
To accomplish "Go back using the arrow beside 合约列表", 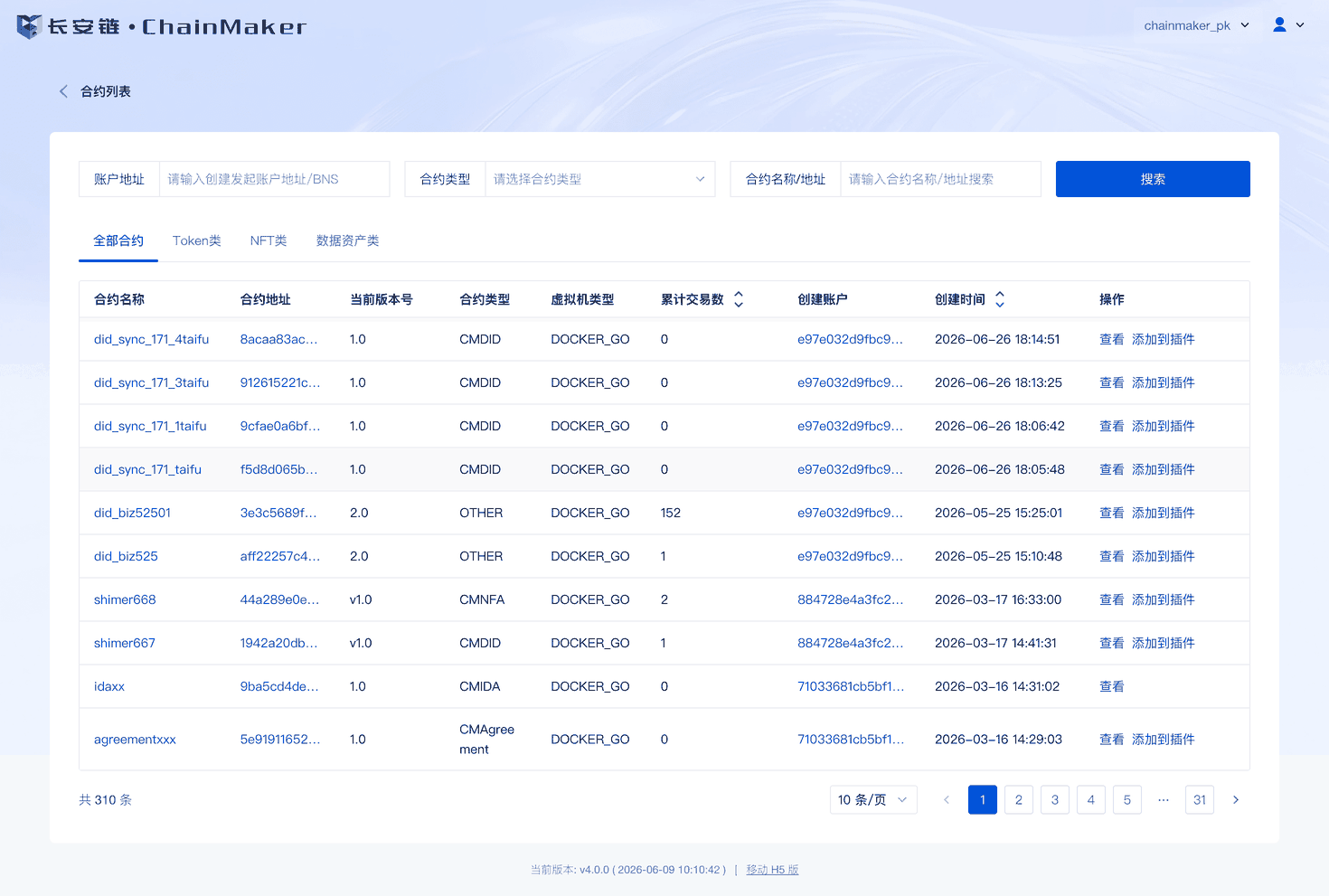I will click(63, 91).
